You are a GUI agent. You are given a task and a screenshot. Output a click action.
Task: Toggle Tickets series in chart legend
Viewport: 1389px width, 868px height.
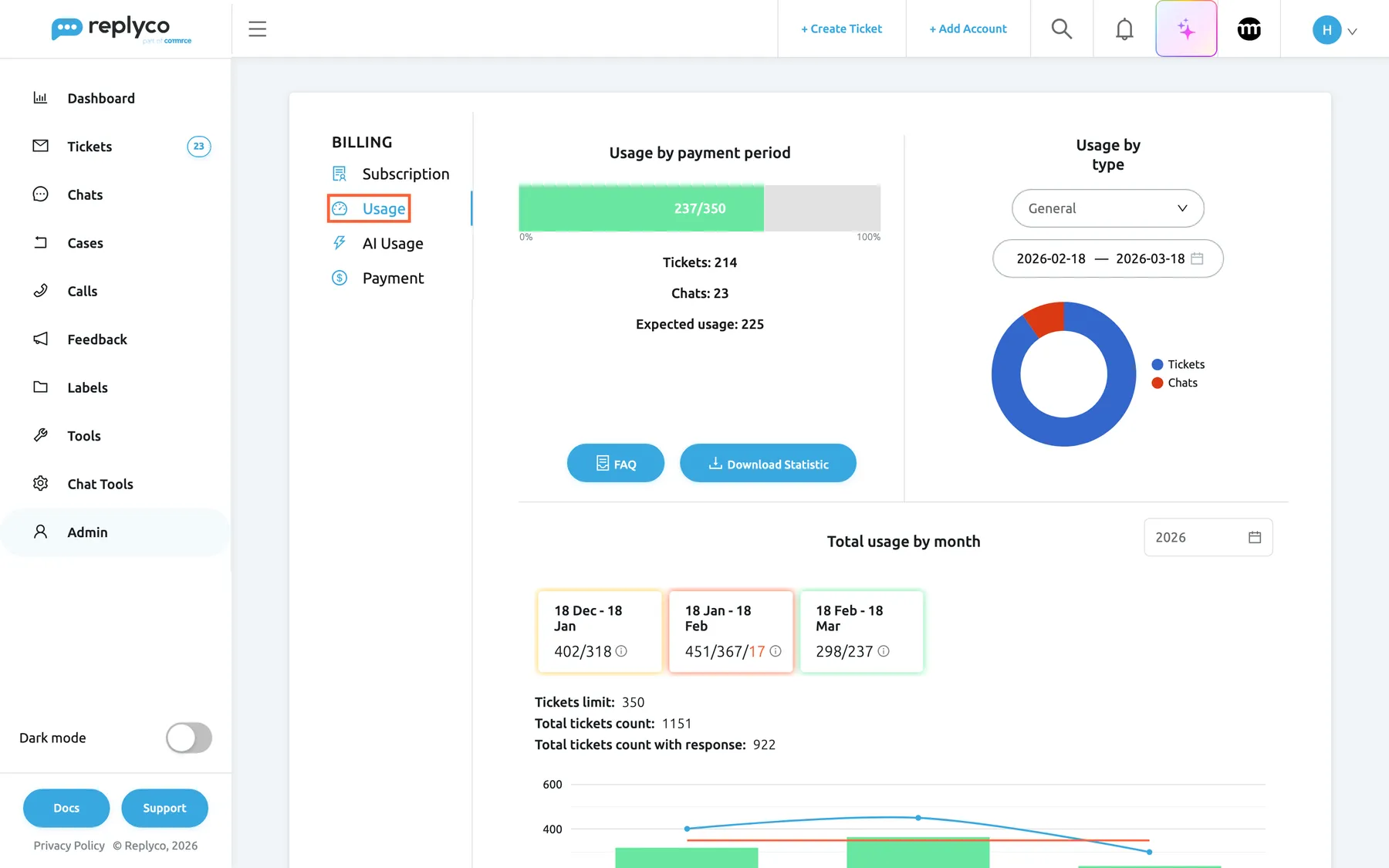pyautogui.click(x=1178, y=364)
